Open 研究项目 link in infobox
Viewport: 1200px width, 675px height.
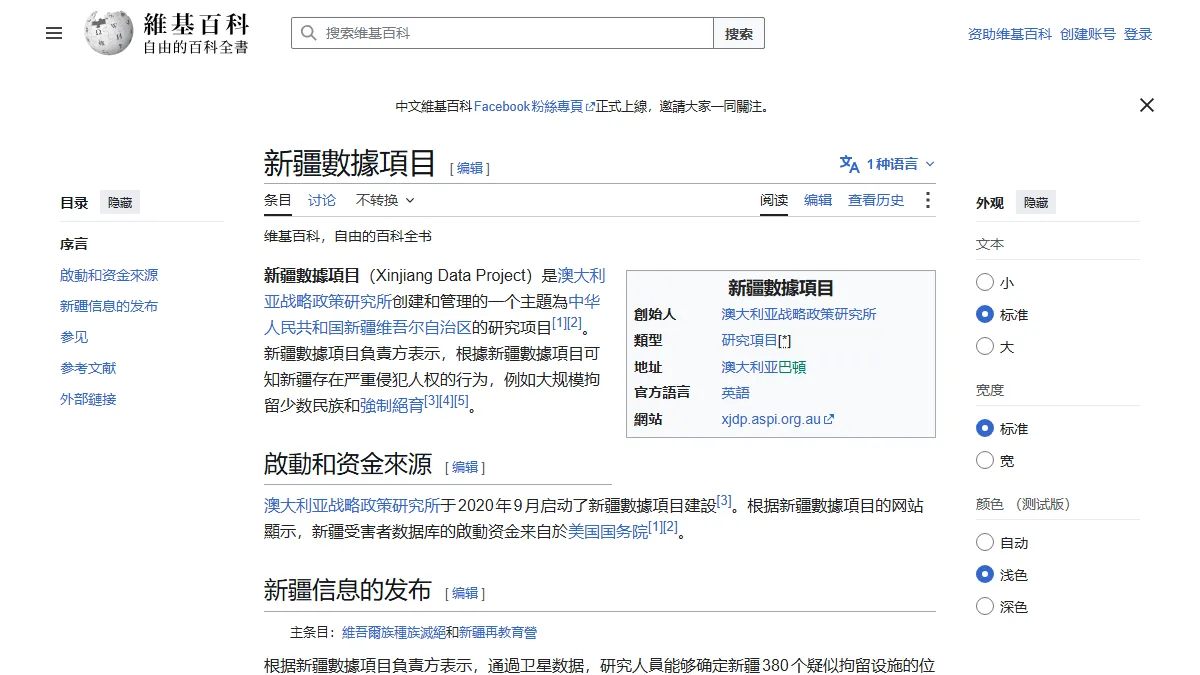tap(750, 340)
